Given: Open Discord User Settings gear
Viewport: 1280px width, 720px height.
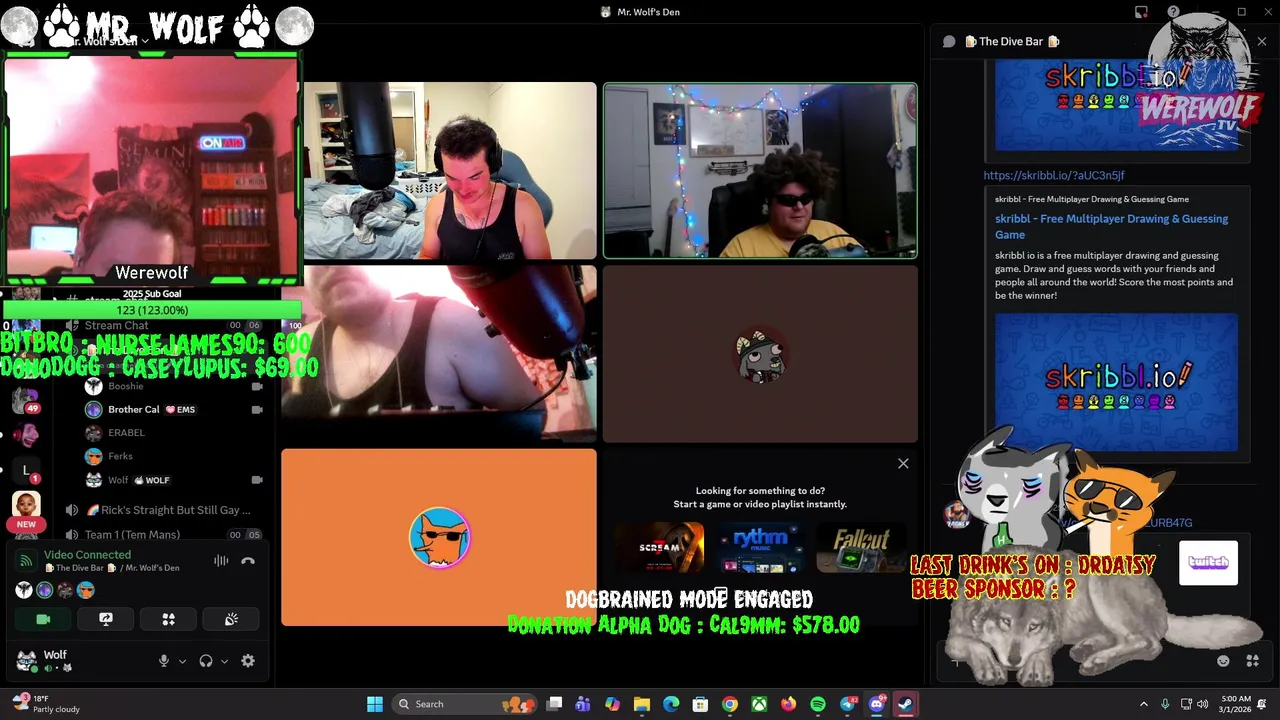Looking at the screenshot, I should pyautogui.click(x=248, y=661).
